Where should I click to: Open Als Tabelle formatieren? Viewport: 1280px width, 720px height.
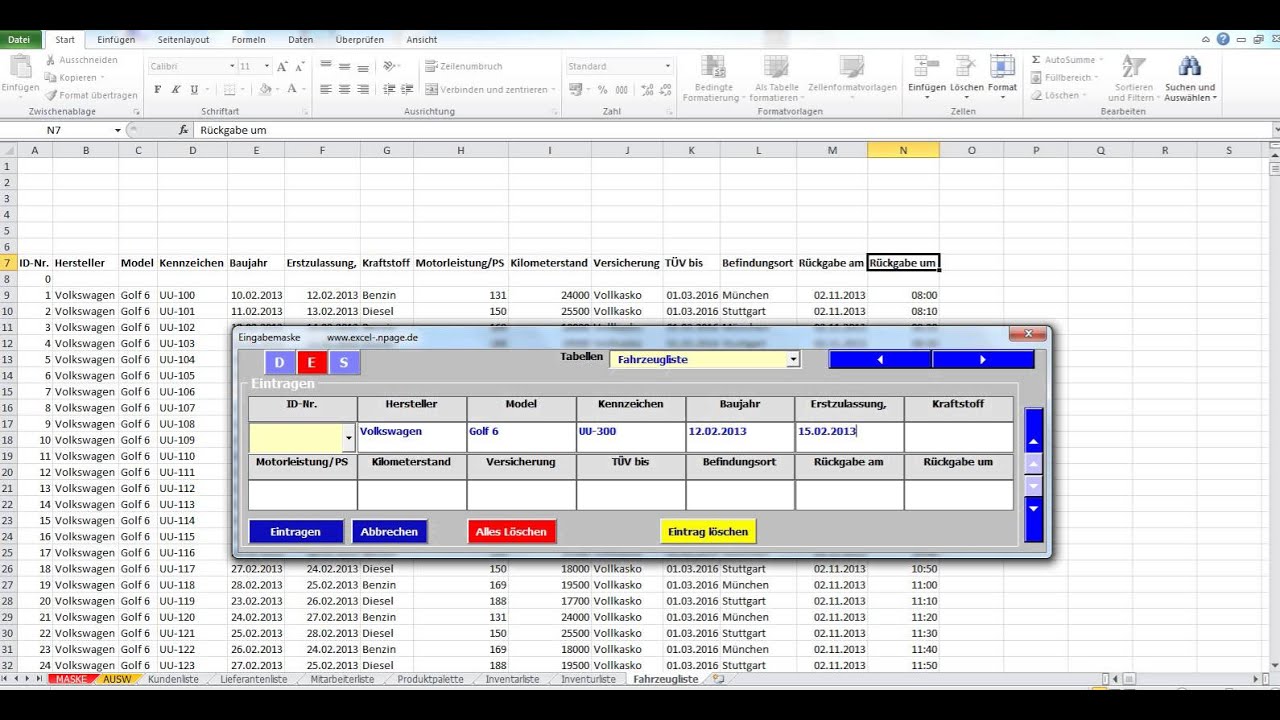pos(776,78)
